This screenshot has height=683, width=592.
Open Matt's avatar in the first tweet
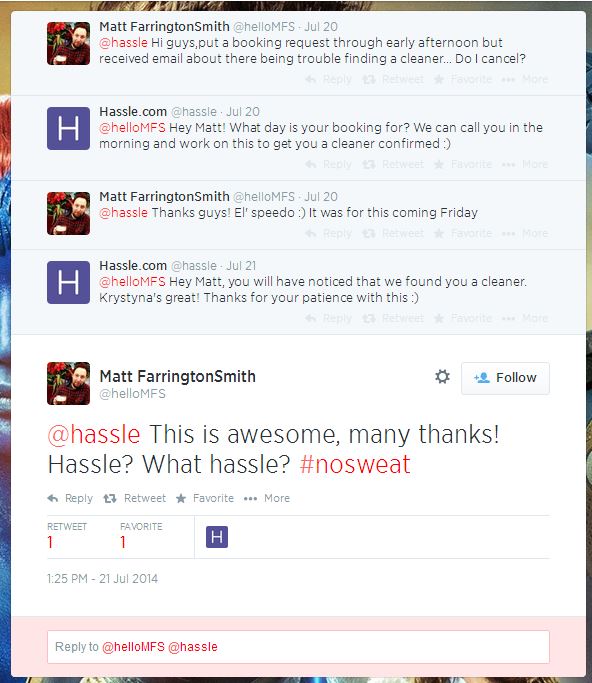[68, 44]
